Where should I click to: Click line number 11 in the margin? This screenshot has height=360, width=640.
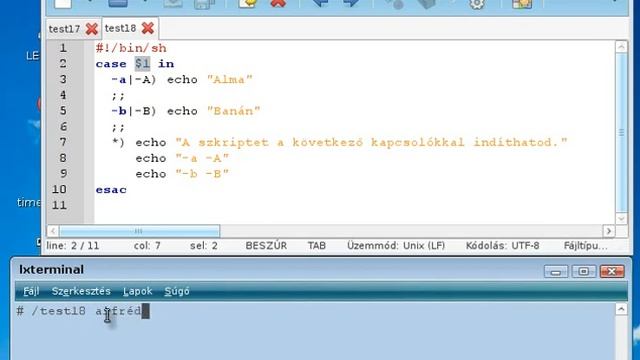(59, 205)
